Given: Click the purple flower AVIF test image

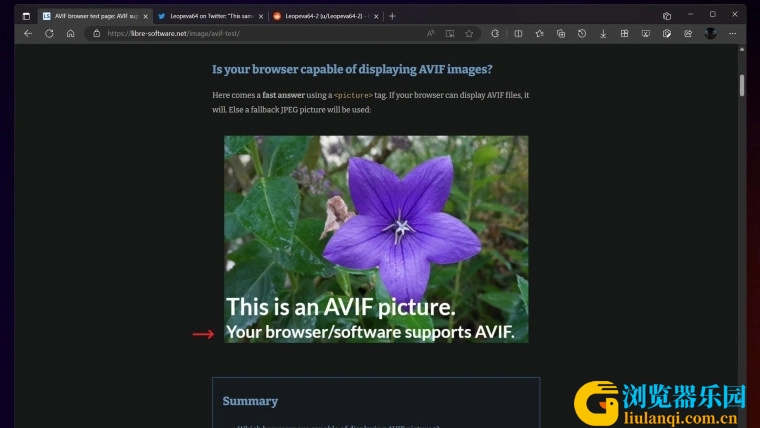Looking at the screenshot, I should [376, 239].
